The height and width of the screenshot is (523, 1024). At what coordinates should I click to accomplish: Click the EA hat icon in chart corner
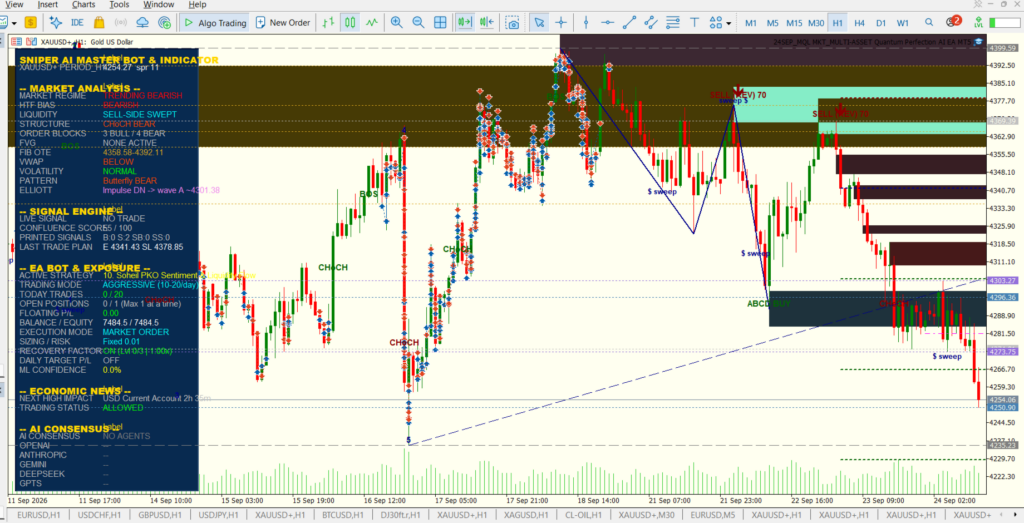pyautogui.click(x=979, y=42)
